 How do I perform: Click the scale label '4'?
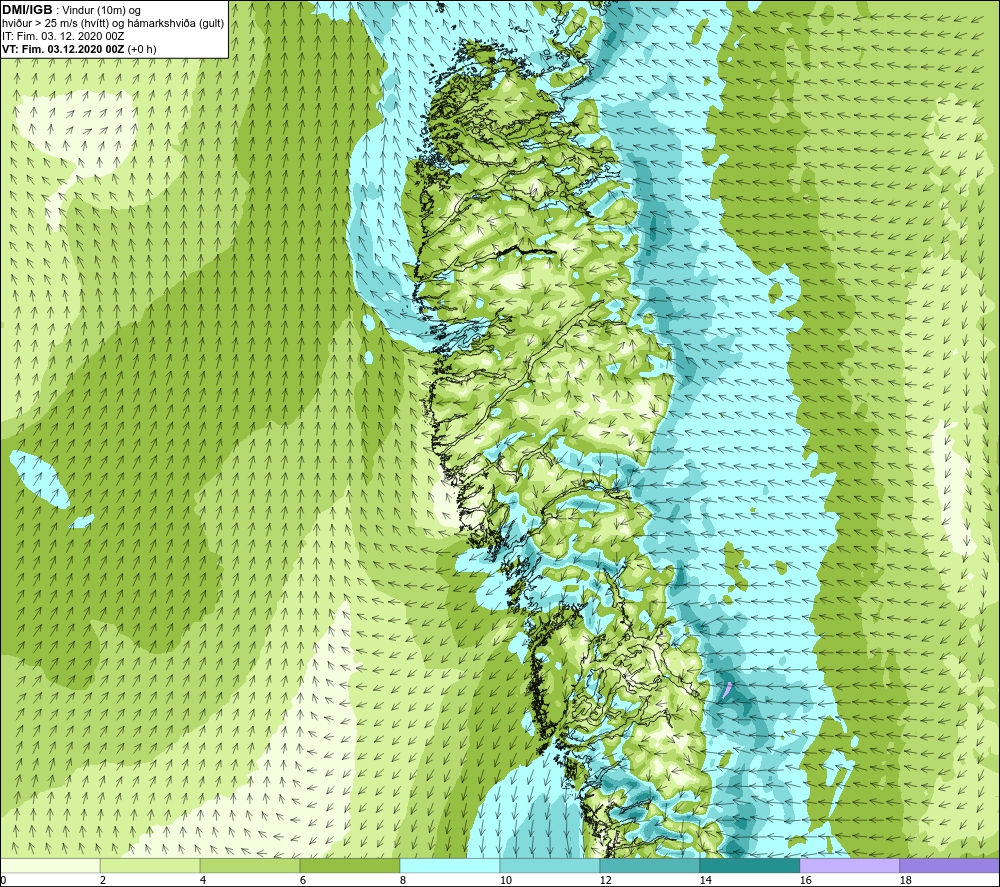pos(203,880)
